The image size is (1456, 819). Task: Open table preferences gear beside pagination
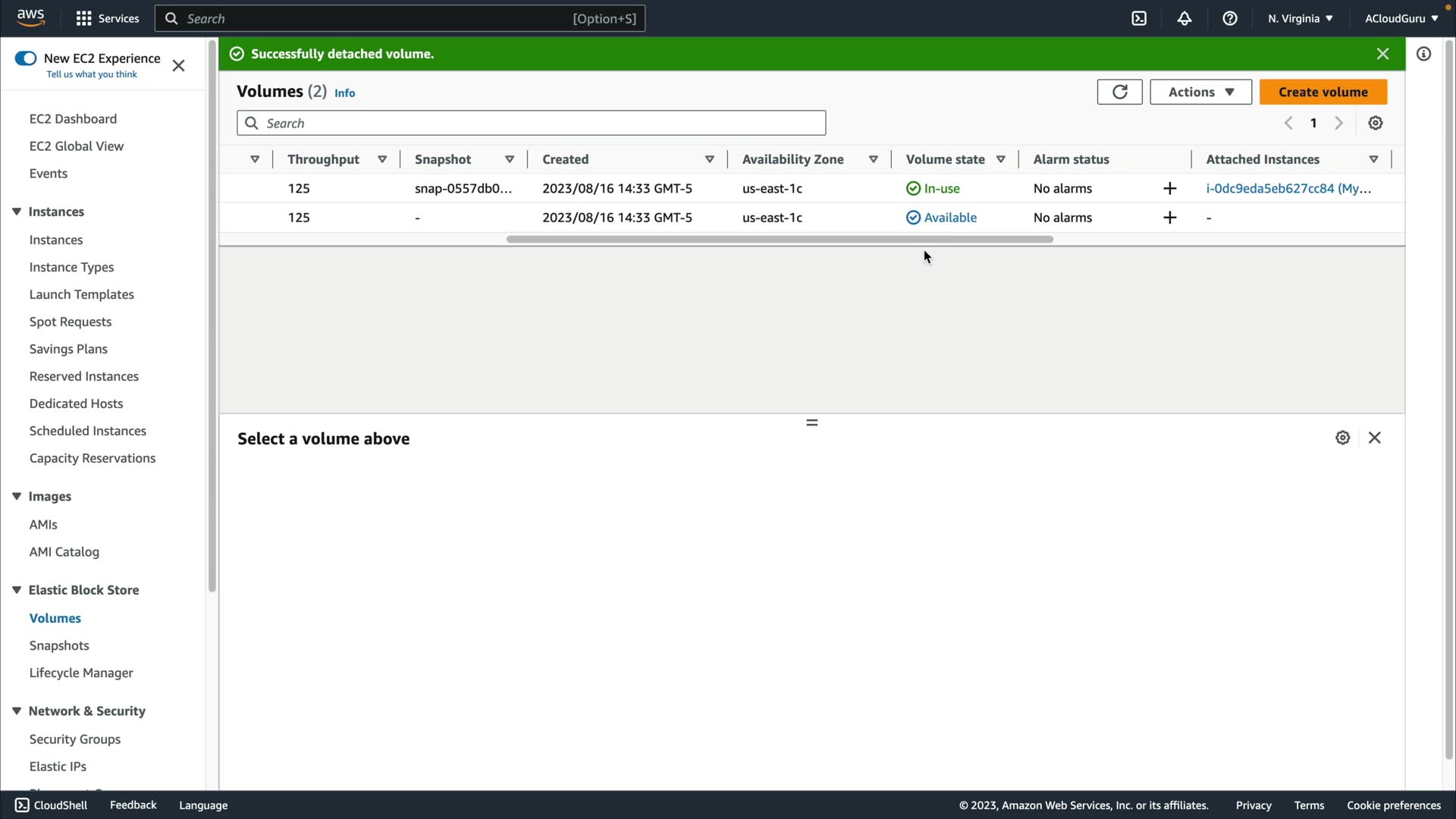coord(1376,123)
